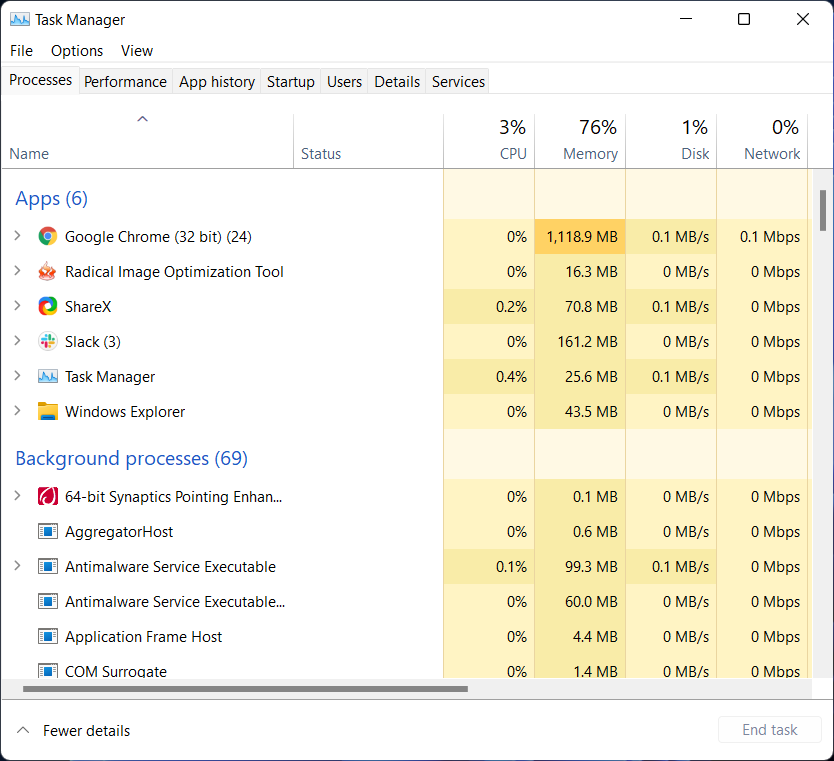Expand the Slack (3) process group
This screenshot has width=834, height=761.
click(x=18, y=341)
